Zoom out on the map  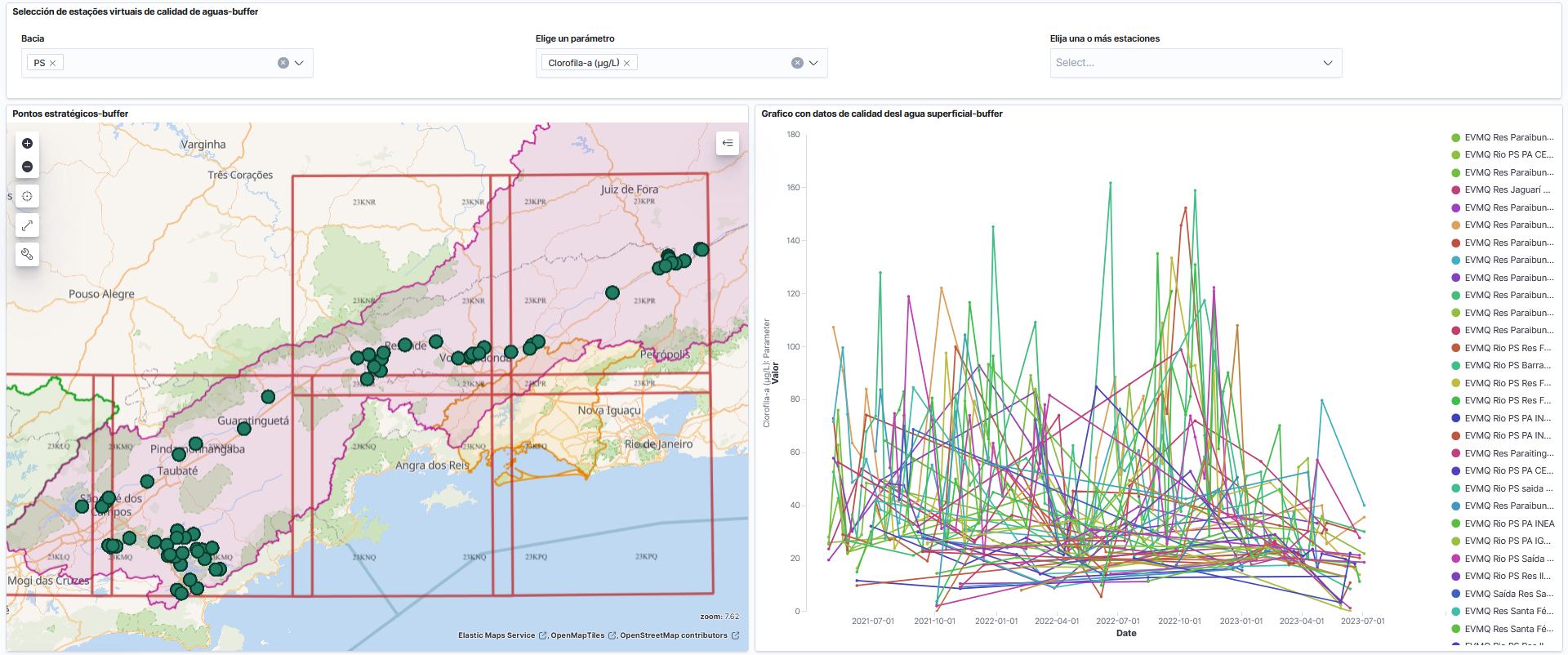[x=27, y=167]
